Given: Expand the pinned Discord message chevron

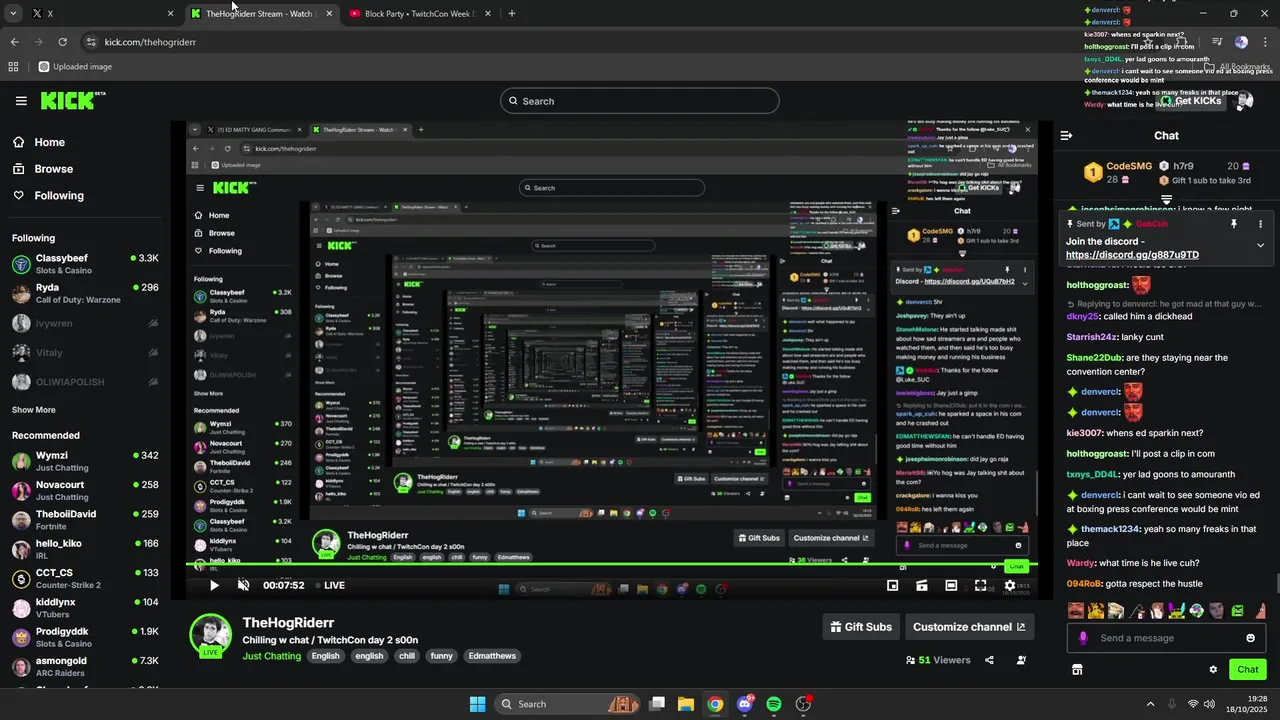Looking at the screenshot, I should (1260, 245).
